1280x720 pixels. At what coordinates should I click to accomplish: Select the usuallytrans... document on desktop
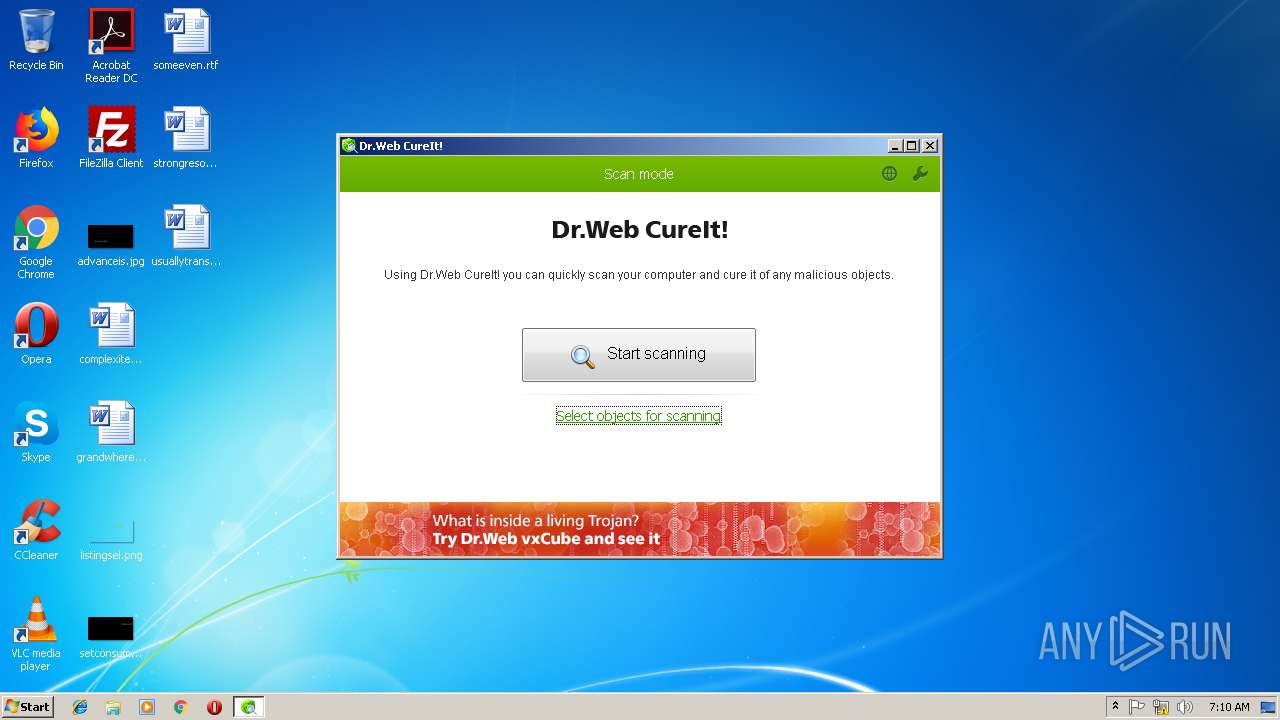tap(186, 236)
